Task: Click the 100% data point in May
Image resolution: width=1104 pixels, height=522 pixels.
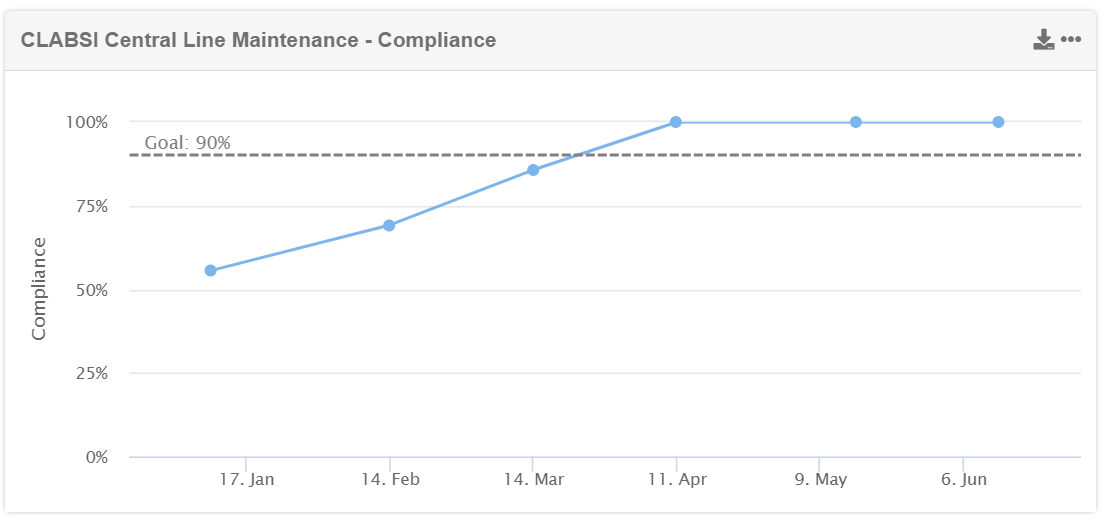Action: tap(856, 122)
